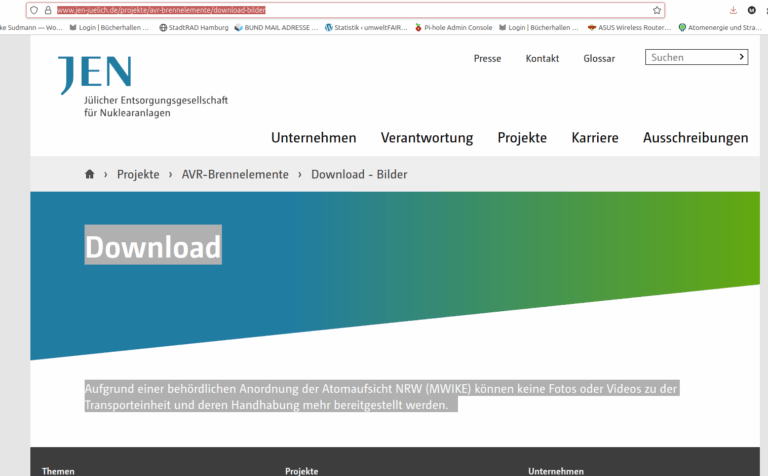This screenshot has width=768, height=476.
Task: Click Download - Bilder breadcrumb entry
Action: click(359, 174)
